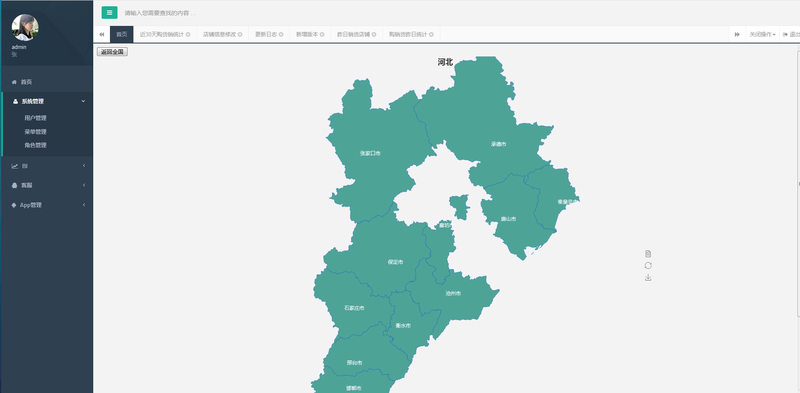Open 用户管理 in the sidebar
This screenshot has height=393, width=800.
click(35, 118)
